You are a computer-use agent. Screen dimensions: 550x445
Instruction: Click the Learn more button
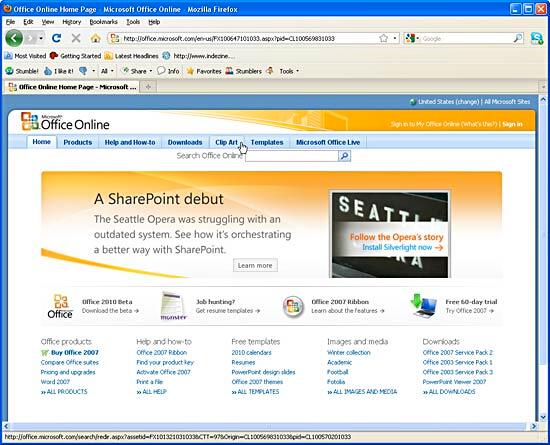pos(255,265)
